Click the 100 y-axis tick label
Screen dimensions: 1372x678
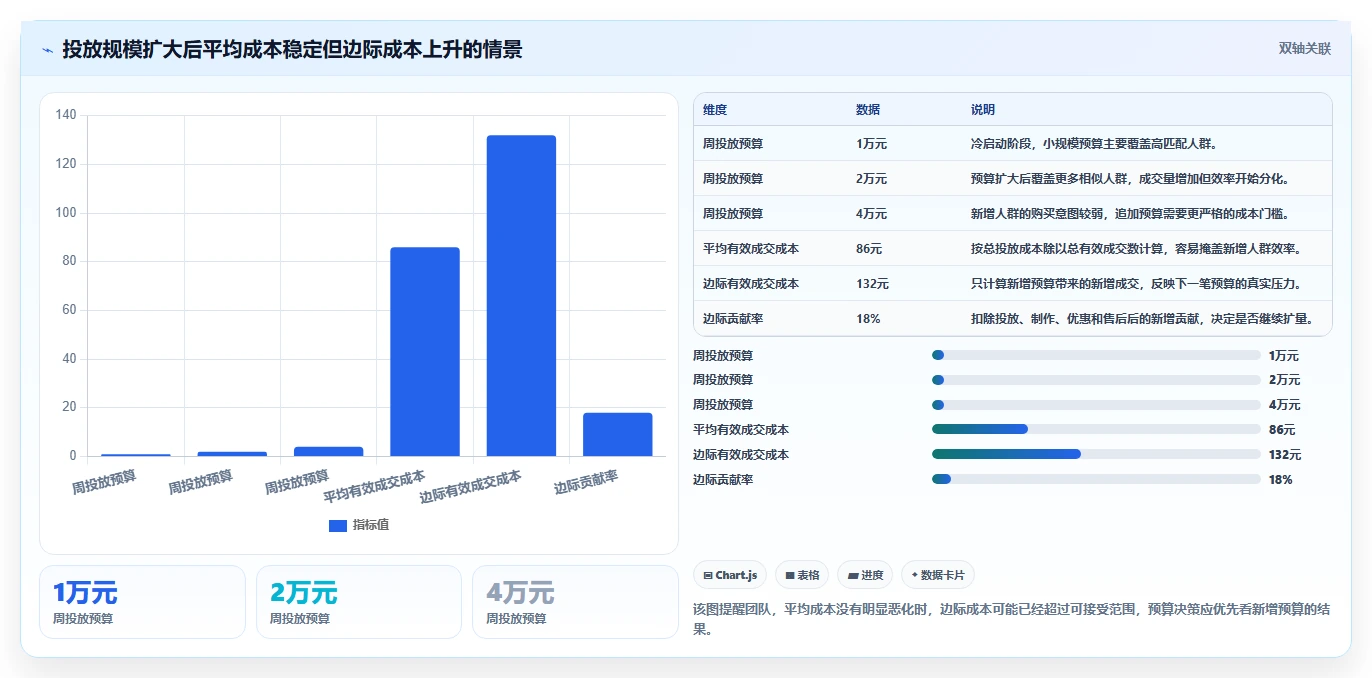(66, 213)
